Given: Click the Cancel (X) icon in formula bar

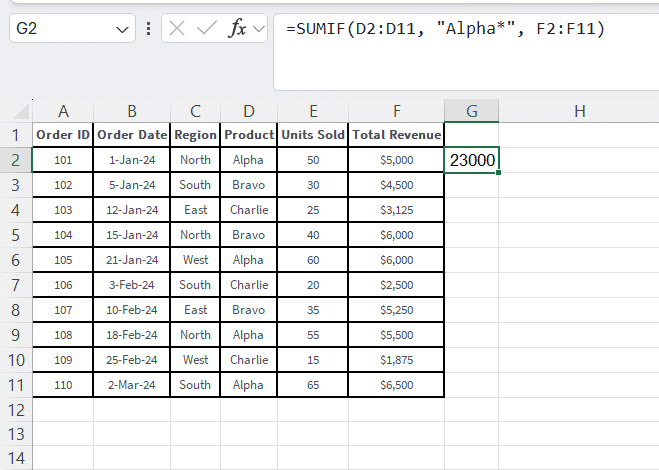Looking at the screenshot, I should 178,29.
